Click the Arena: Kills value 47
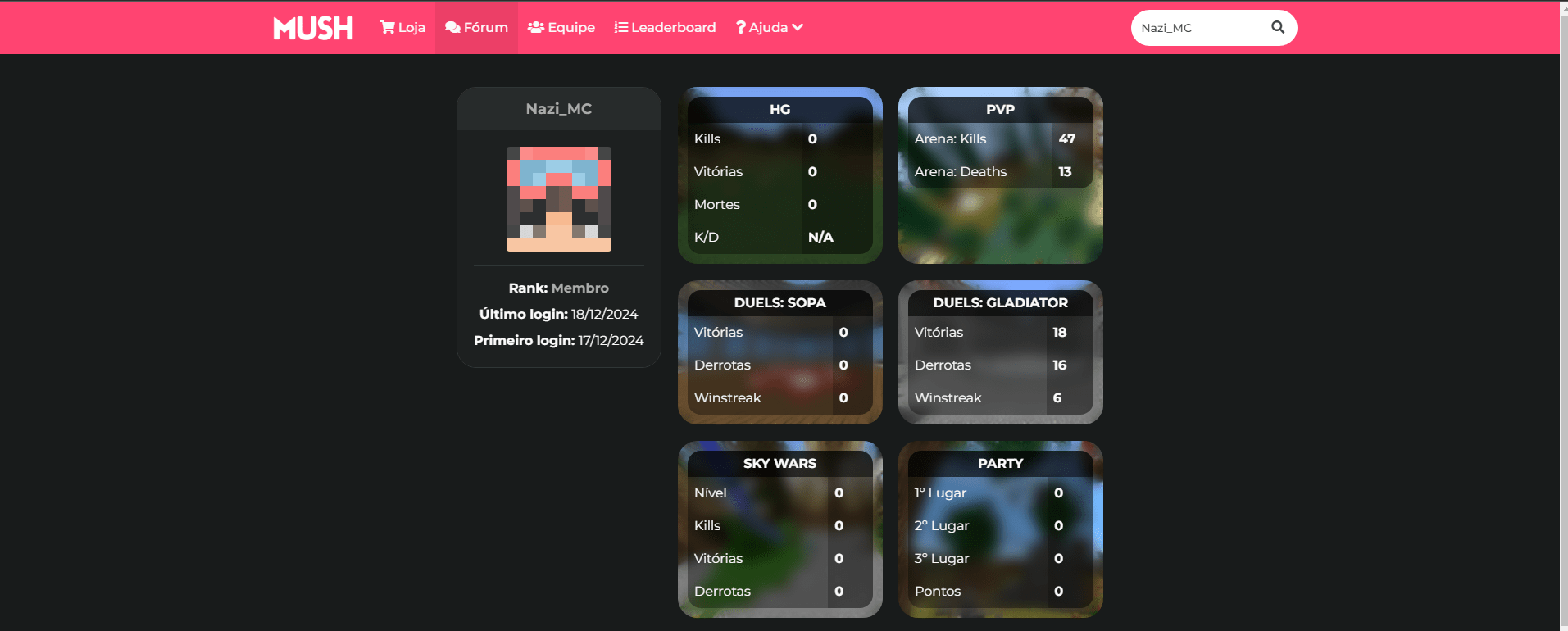1568x631 pixels. coord(1067,138)
